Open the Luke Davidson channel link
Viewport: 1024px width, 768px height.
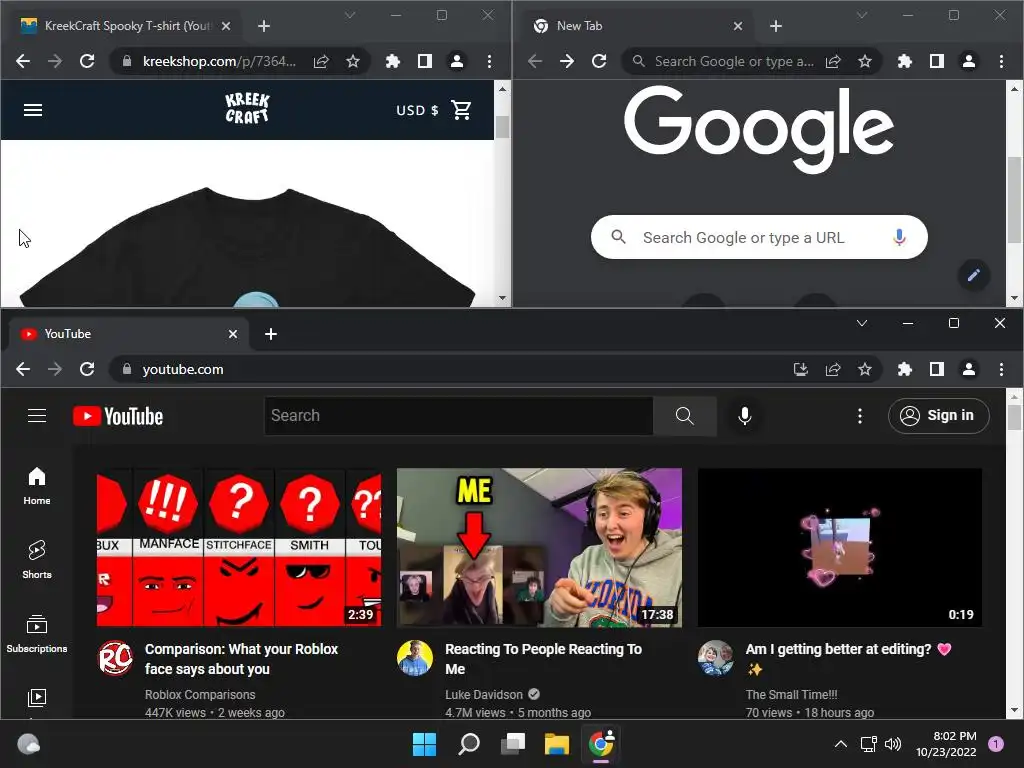click(x=484, y=695)
